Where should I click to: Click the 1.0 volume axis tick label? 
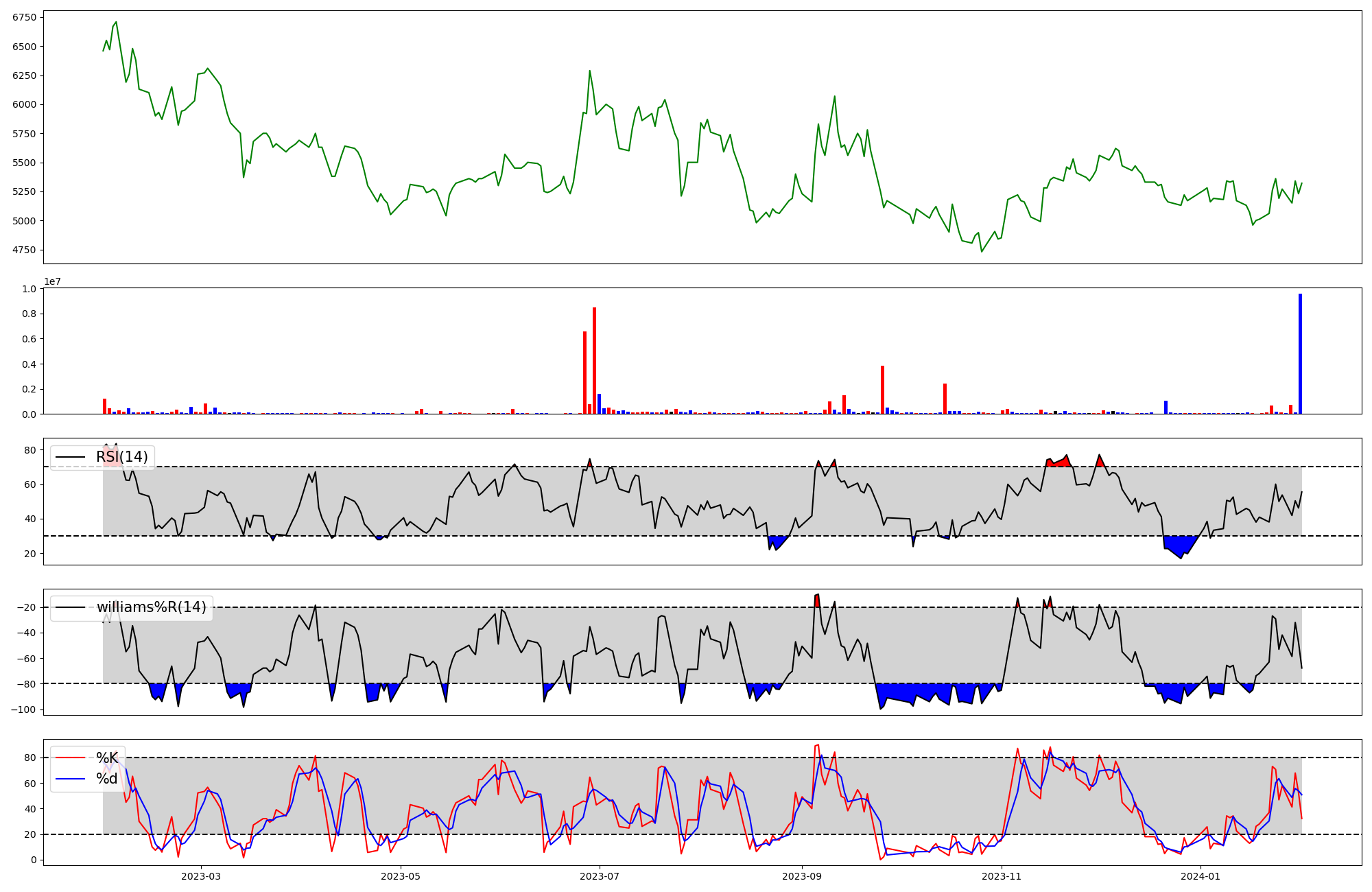point(29,289)
